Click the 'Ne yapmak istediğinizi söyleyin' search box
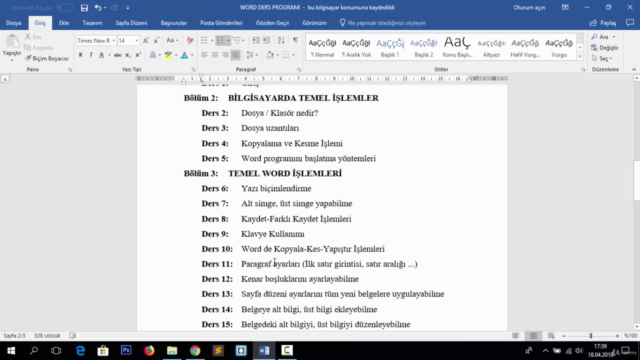This screenshot has height=360, width=640. [382, 23]
